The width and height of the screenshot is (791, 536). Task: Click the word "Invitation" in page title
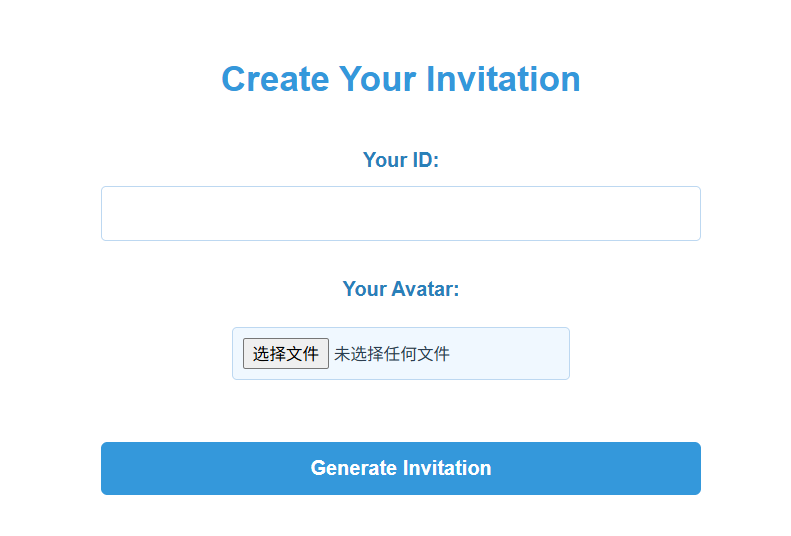503,79
